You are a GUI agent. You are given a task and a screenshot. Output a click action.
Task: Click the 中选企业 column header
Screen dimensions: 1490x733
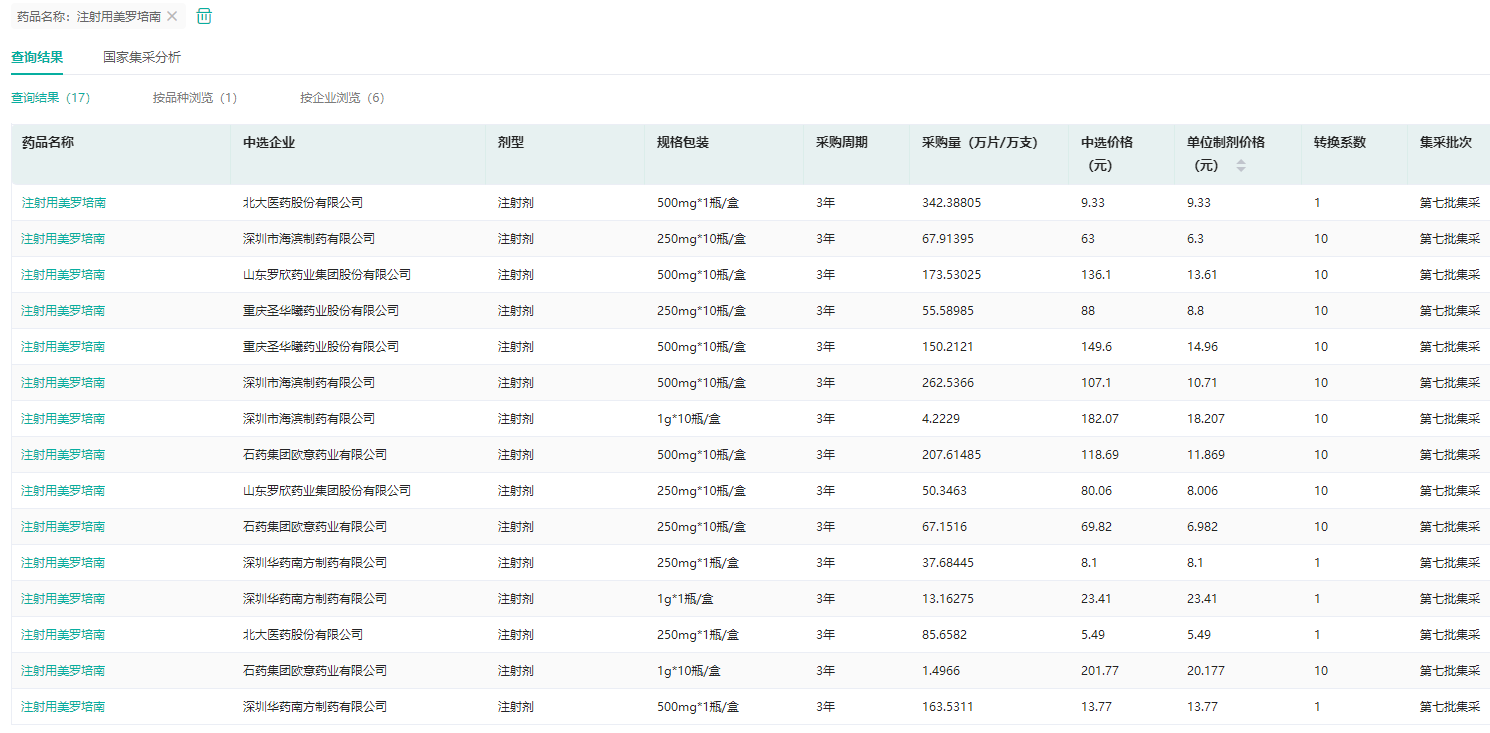269,142
